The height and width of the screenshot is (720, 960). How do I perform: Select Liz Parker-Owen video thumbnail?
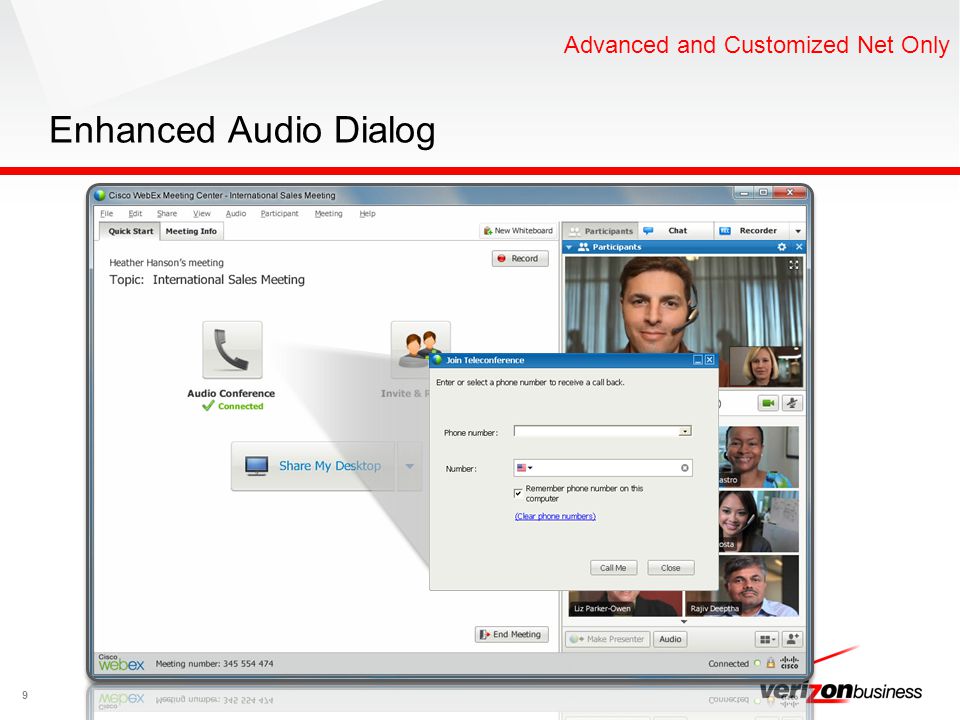point(625,603)
